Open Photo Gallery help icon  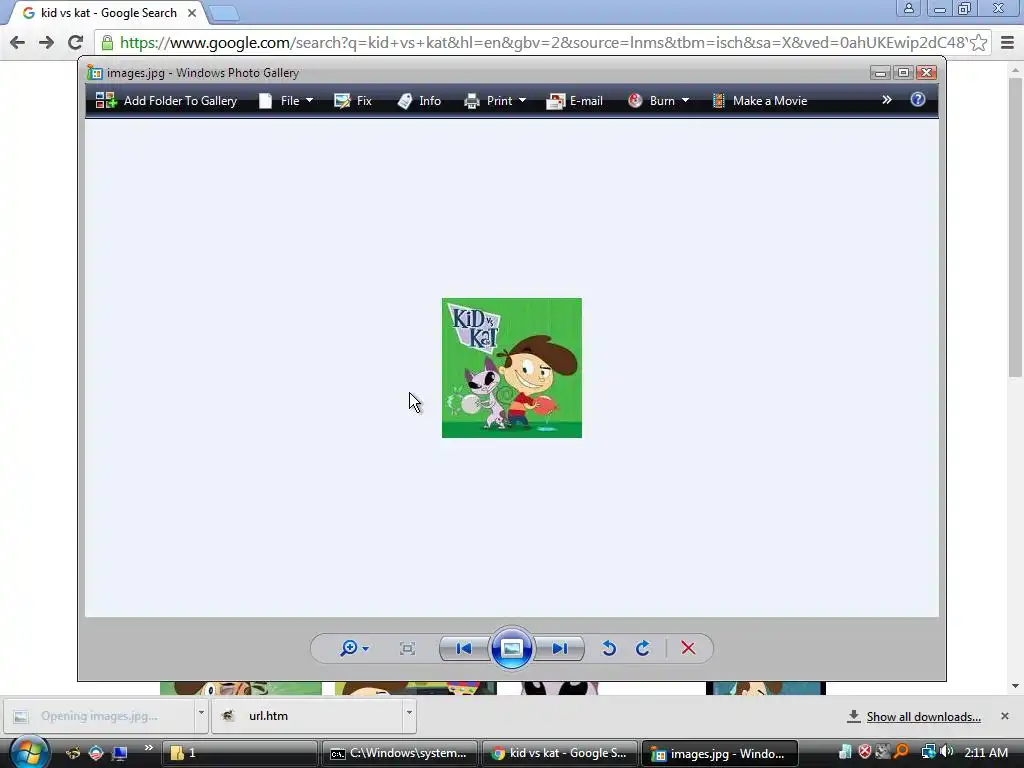(x=918, y=99)
